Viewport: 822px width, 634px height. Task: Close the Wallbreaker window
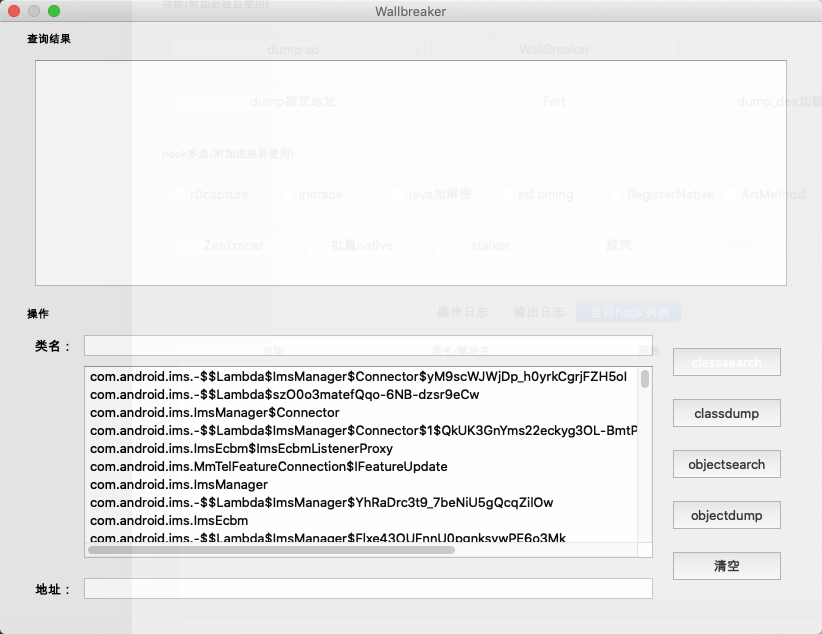pos(14,11)
